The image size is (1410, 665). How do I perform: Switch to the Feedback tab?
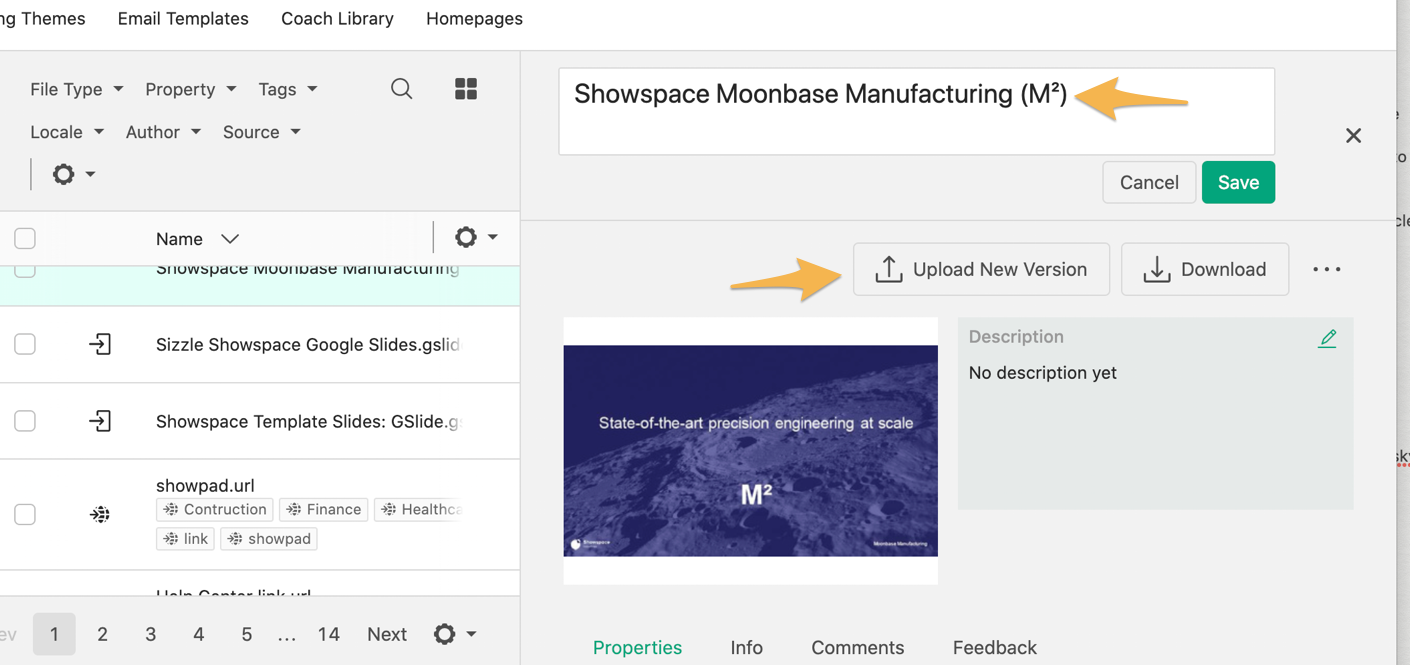point(994,647)
